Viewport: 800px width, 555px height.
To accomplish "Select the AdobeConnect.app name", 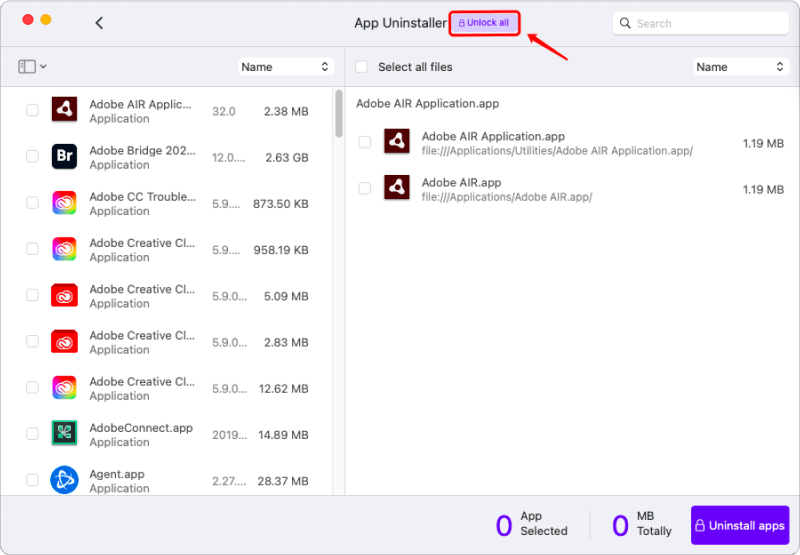I will 141,428.
